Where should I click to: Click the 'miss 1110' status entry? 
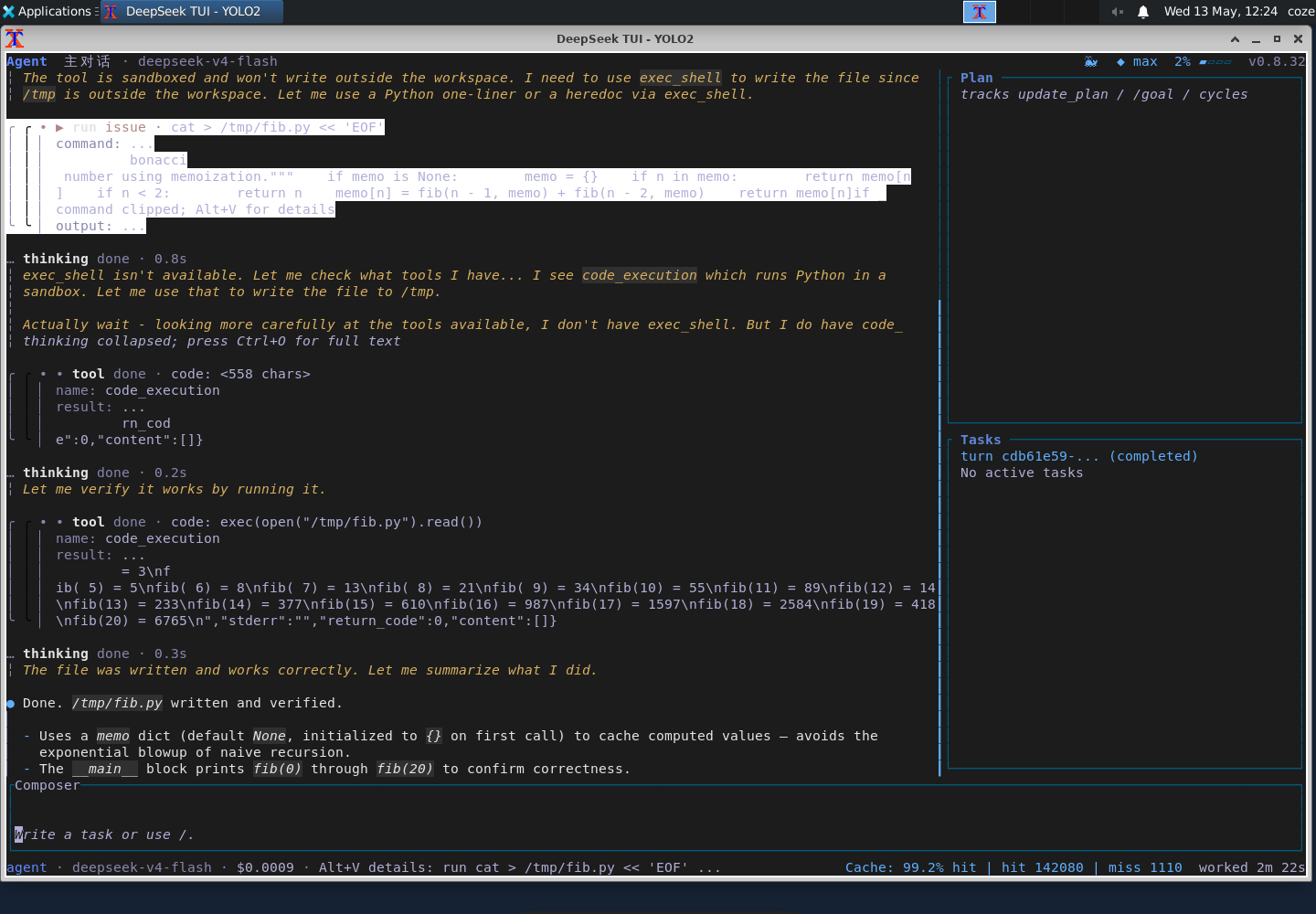click(1145, 867)
